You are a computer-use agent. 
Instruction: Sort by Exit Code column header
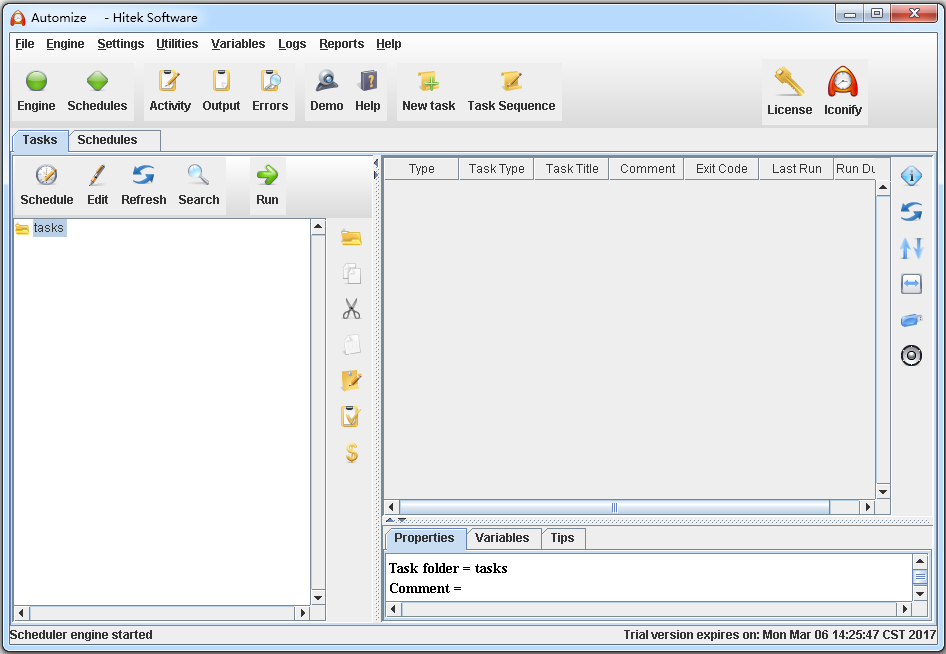coord(722,169)
